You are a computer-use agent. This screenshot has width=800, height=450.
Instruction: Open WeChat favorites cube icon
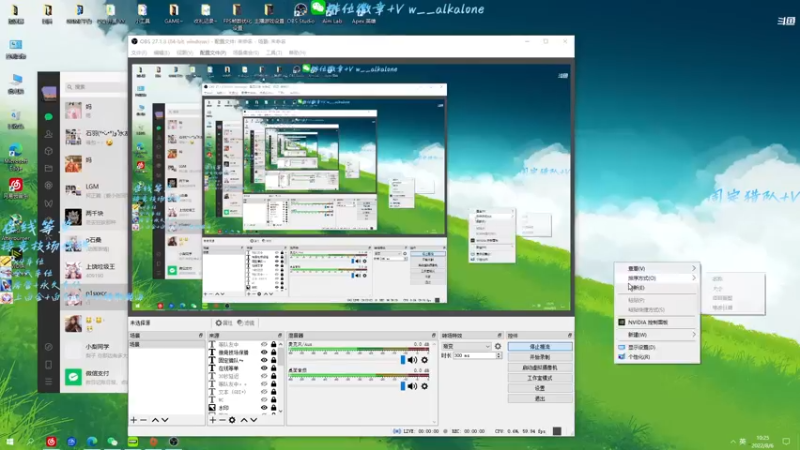pyautogui.click(x=48, y=151)
